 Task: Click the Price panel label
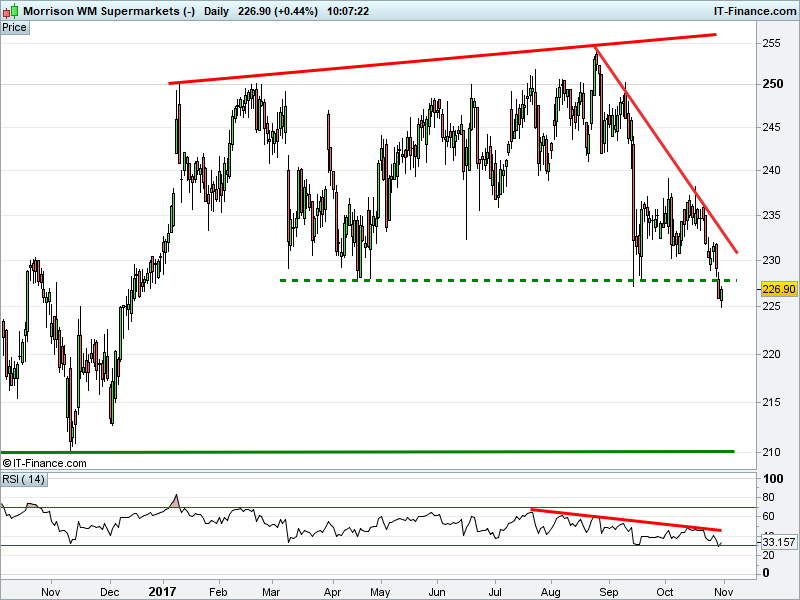15,28
